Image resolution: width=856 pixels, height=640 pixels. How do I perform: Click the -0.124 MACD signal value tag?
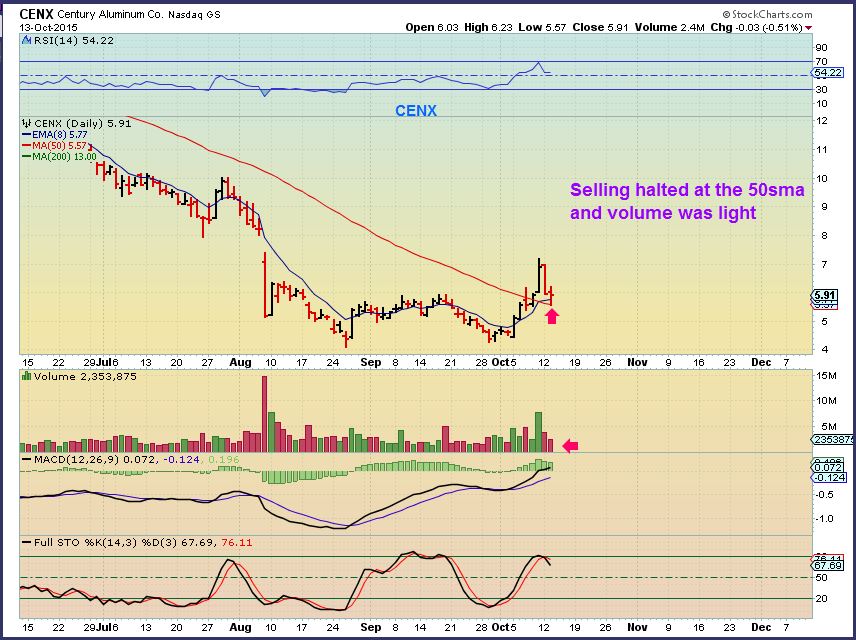830,478
